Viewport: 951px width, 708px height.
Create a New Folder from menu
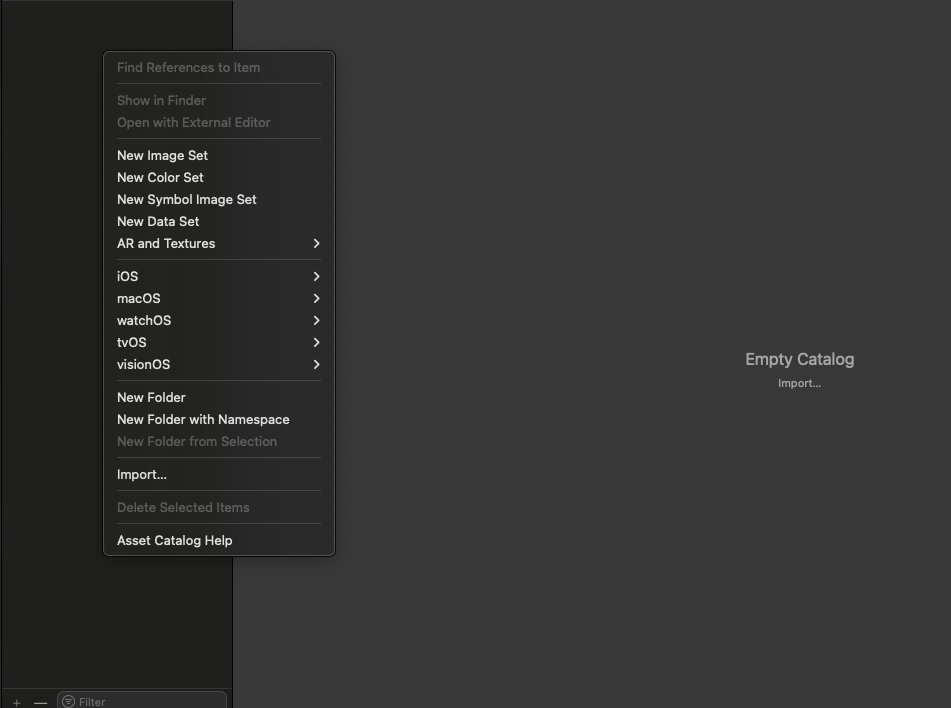point(218,397)
